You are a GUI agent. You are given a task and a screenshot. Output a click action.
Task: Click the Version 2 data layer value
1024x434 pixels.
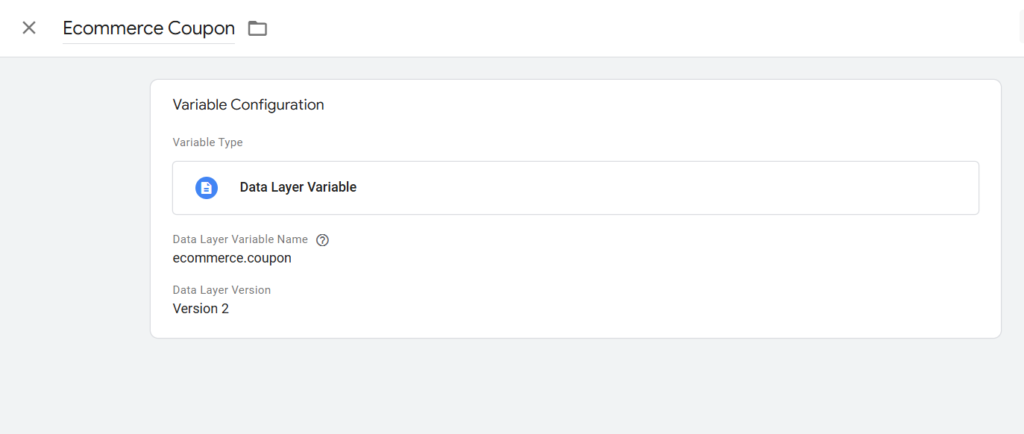point(200,309)
